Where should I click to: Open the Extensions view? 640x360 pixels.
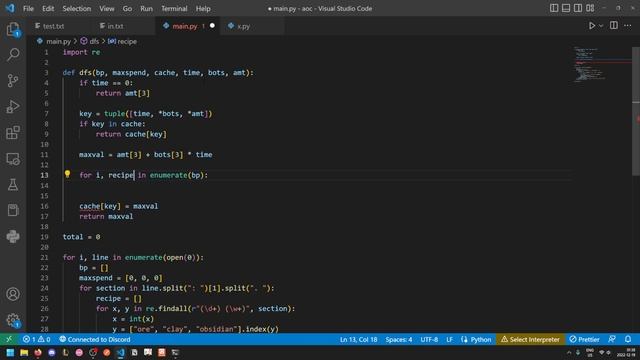(x=13, y=133)
